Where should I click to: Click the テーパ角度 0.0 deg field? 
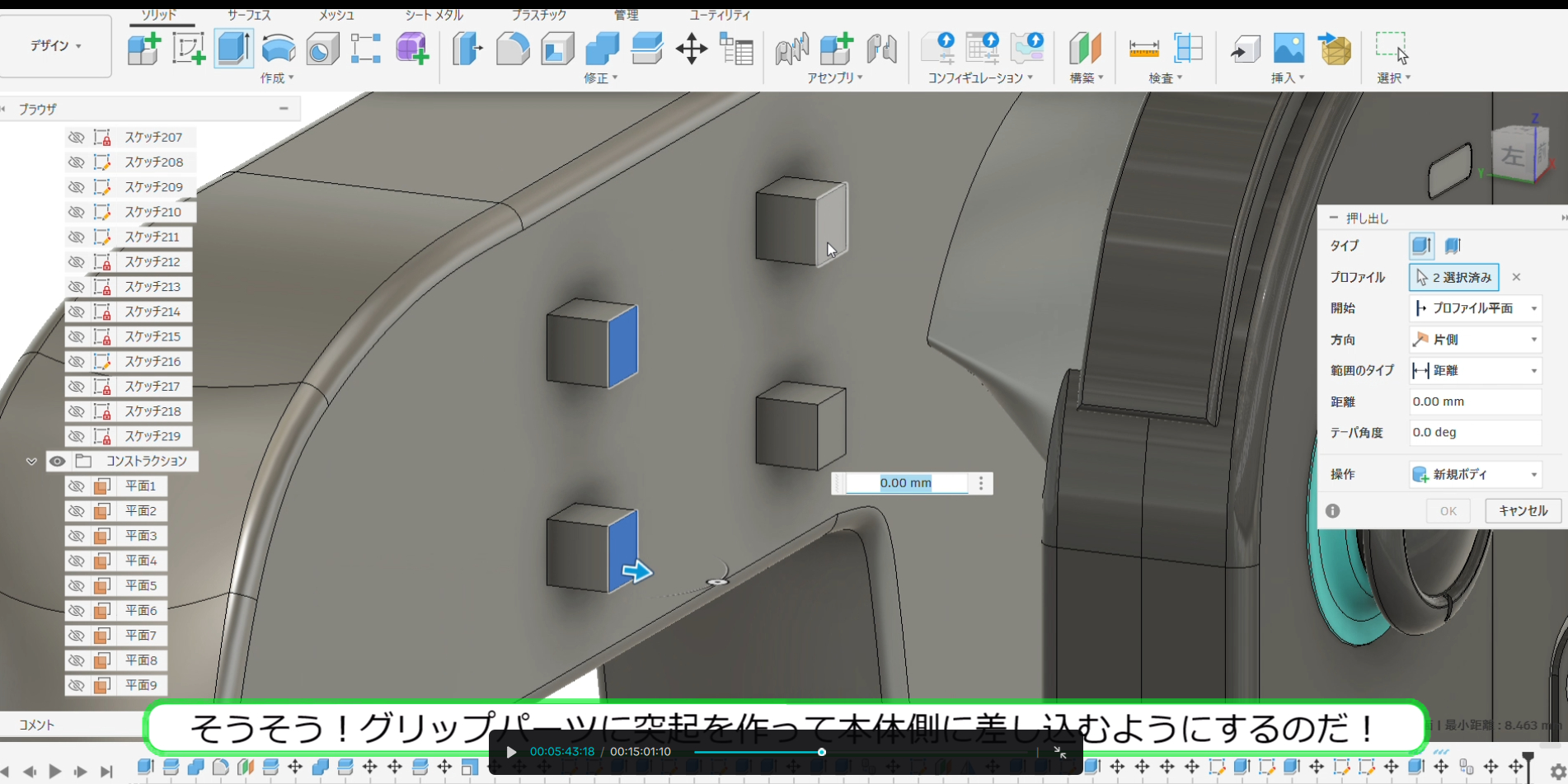click(x=1476, y=432)
